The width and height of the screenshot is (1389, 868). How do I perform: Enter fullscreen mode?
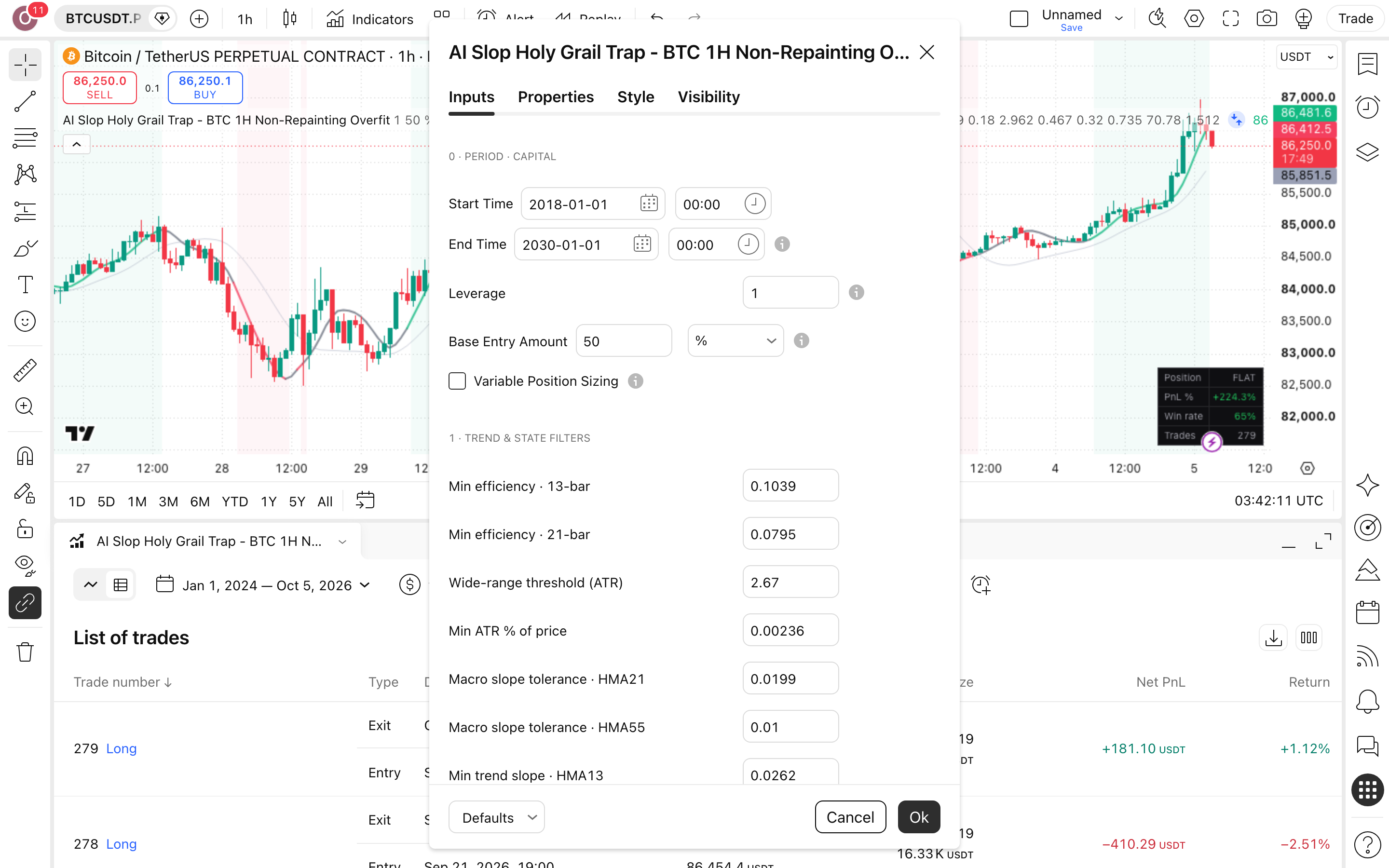coord(1230,18)
